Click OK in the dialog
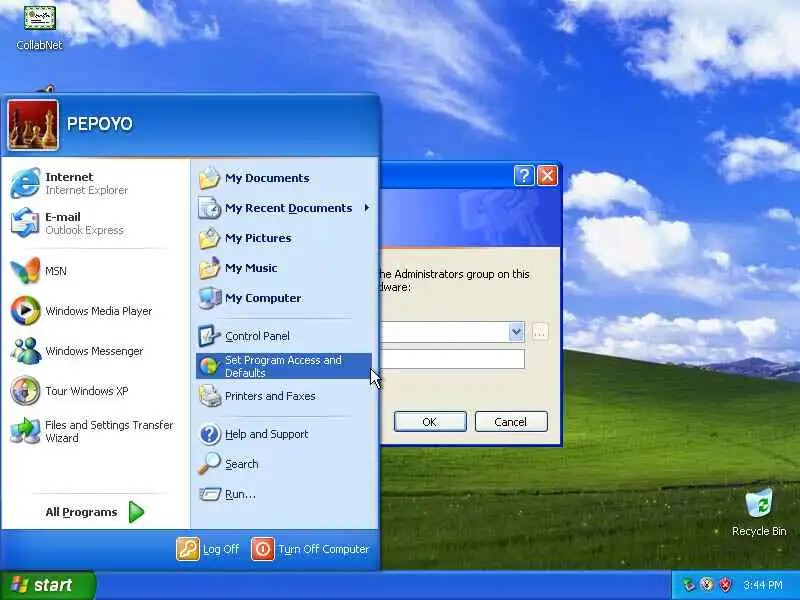The width and height of the screenshot is (800, 600). coord(430,422)
